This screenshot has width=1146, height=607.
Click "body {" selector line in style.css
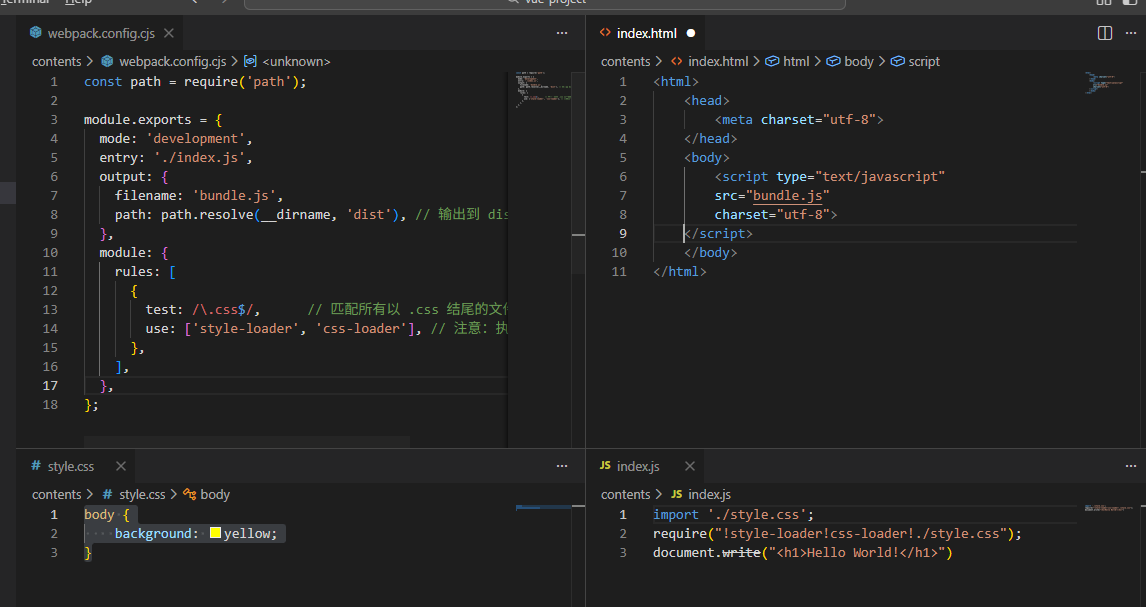coord(107,515)
